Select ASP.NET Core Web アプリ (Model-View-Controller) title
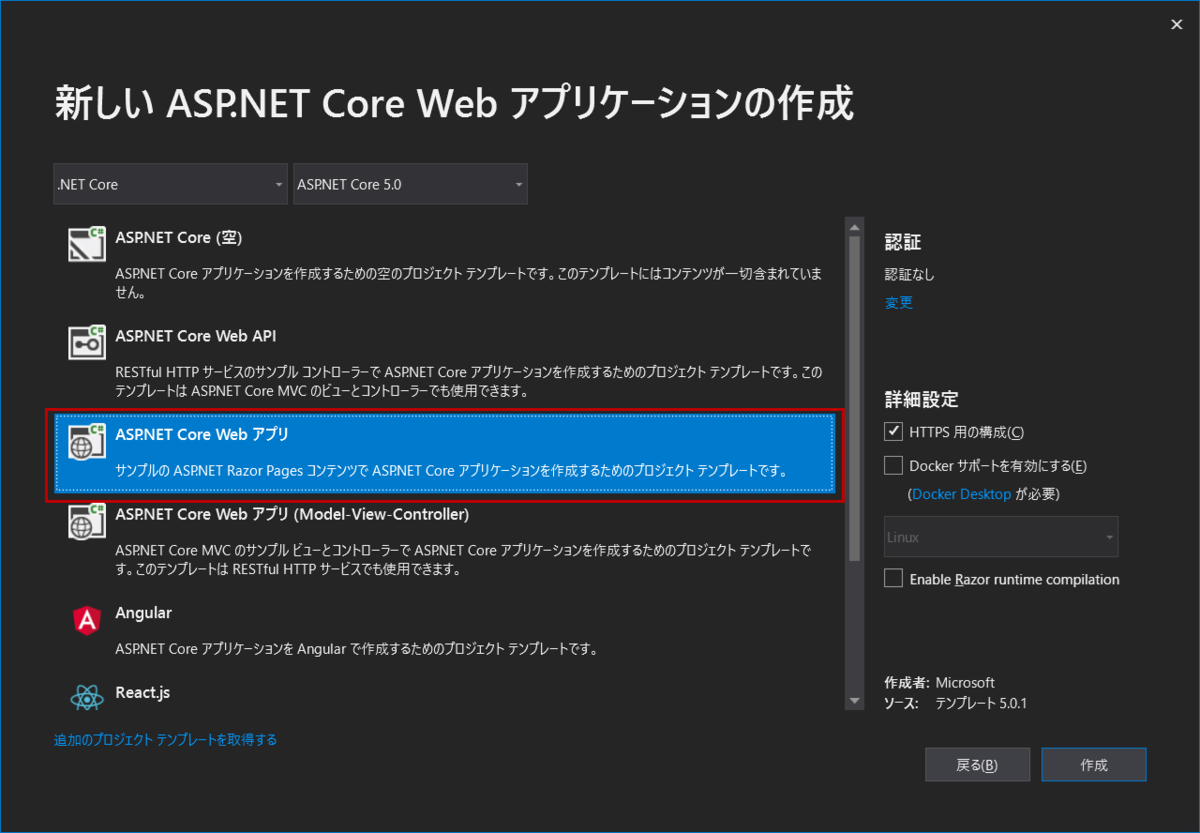Viewport: 1200px width, 833px height. click(292, 515)
